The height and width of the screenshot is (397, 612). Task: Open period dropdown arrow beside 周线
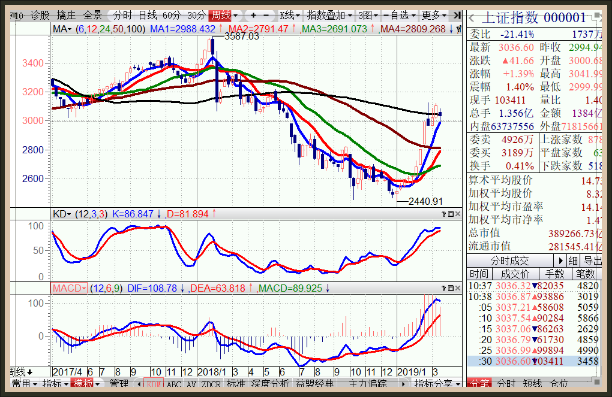[x=235, y=16]
